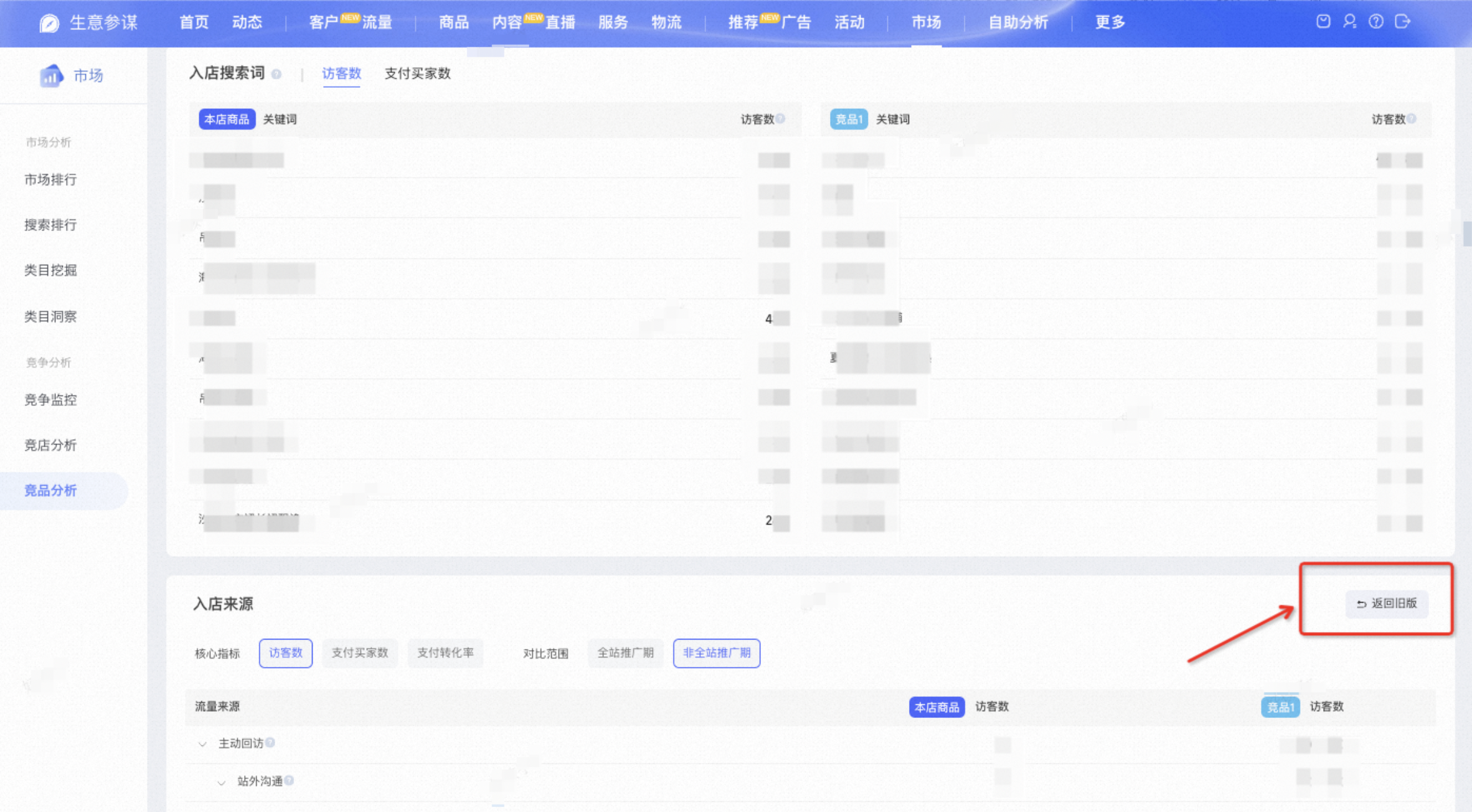1472x812 pixels.
Task: Click the 生意参谋 logo icon
Action: point(49,23)
